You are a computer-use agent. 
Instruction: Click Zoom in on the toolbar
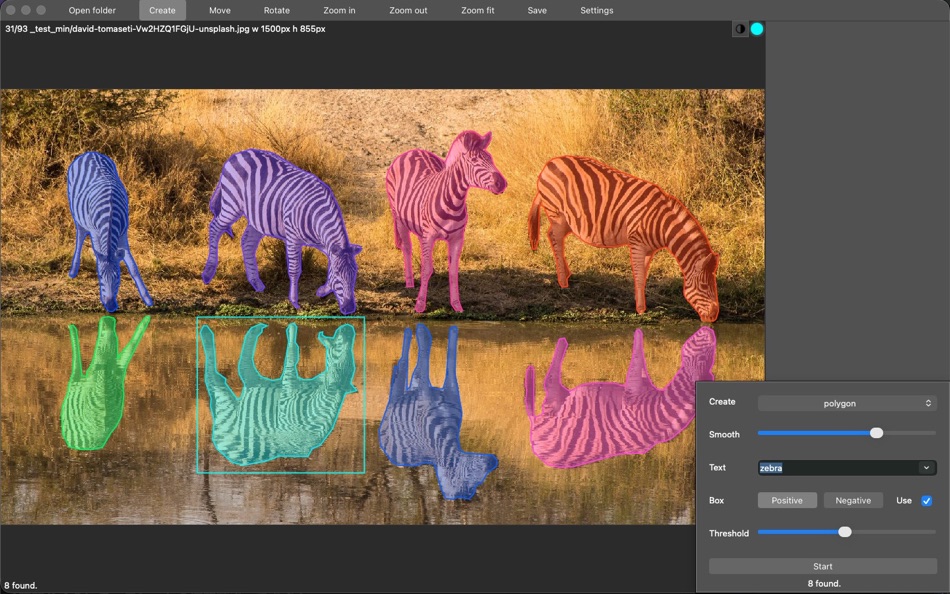point(339,10)
